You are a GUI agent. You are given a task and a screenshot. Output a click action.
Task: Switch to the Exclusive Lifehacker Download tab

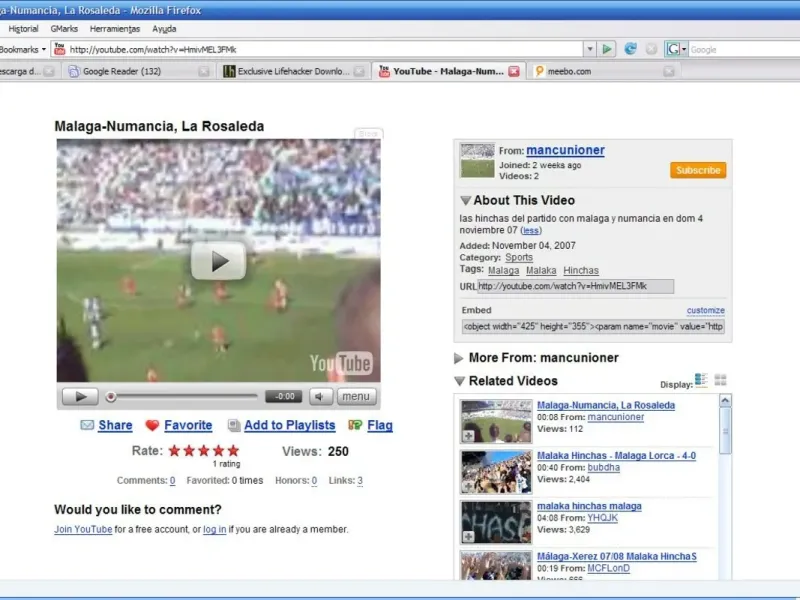tap(294, 71)
